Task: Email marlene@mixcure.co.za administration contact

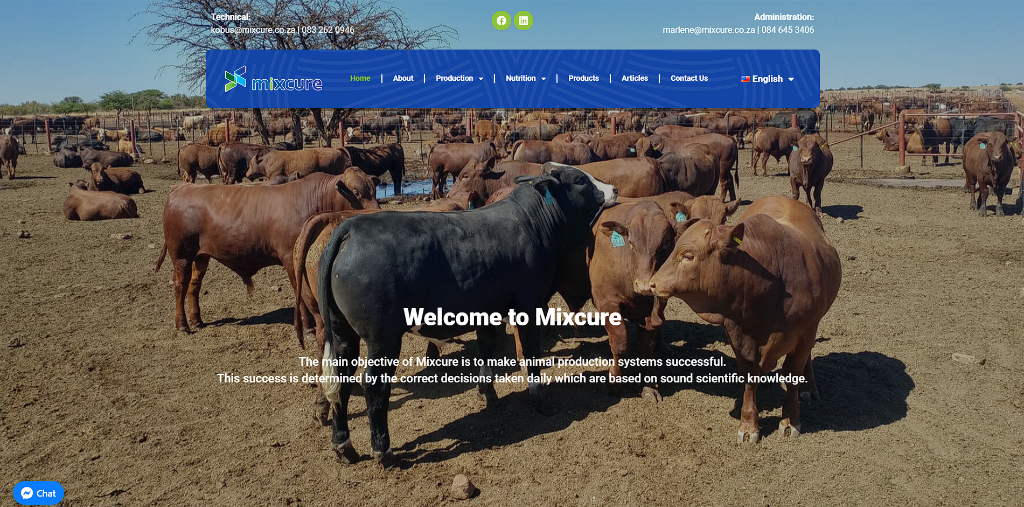Action: (x=709, y=30)
